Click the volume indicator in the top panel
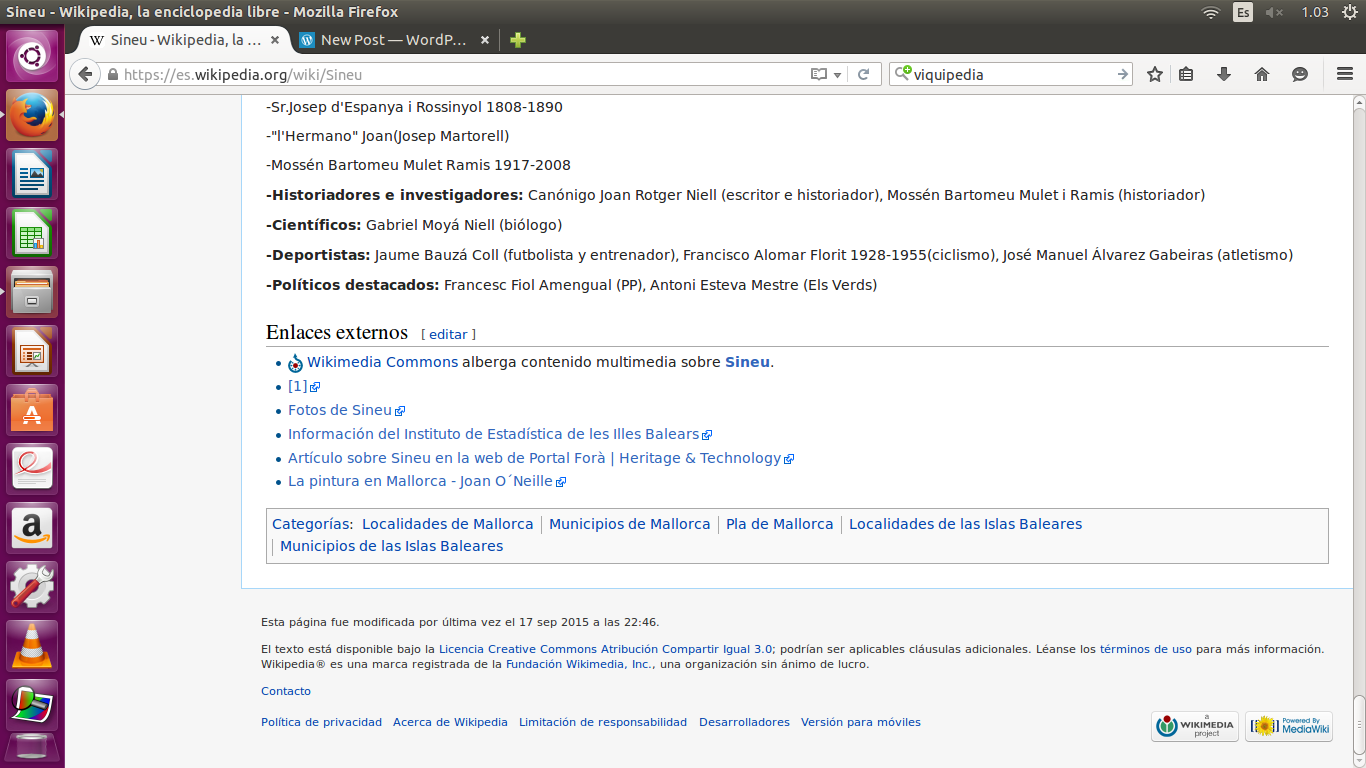The image size is (1366, 768). 1274,12
